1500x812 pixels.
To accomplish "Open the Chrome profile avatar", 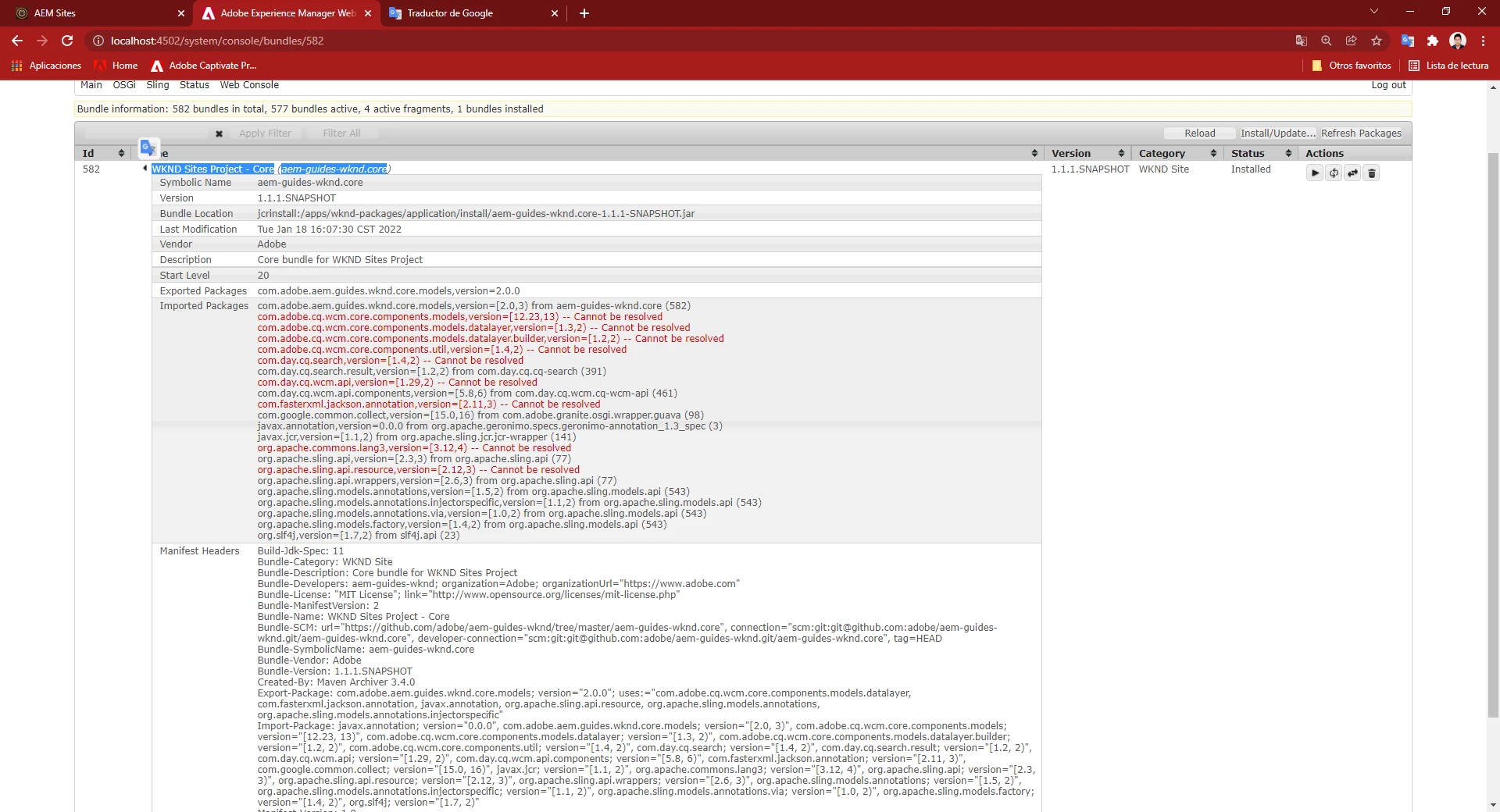I will coord(1457,41).
